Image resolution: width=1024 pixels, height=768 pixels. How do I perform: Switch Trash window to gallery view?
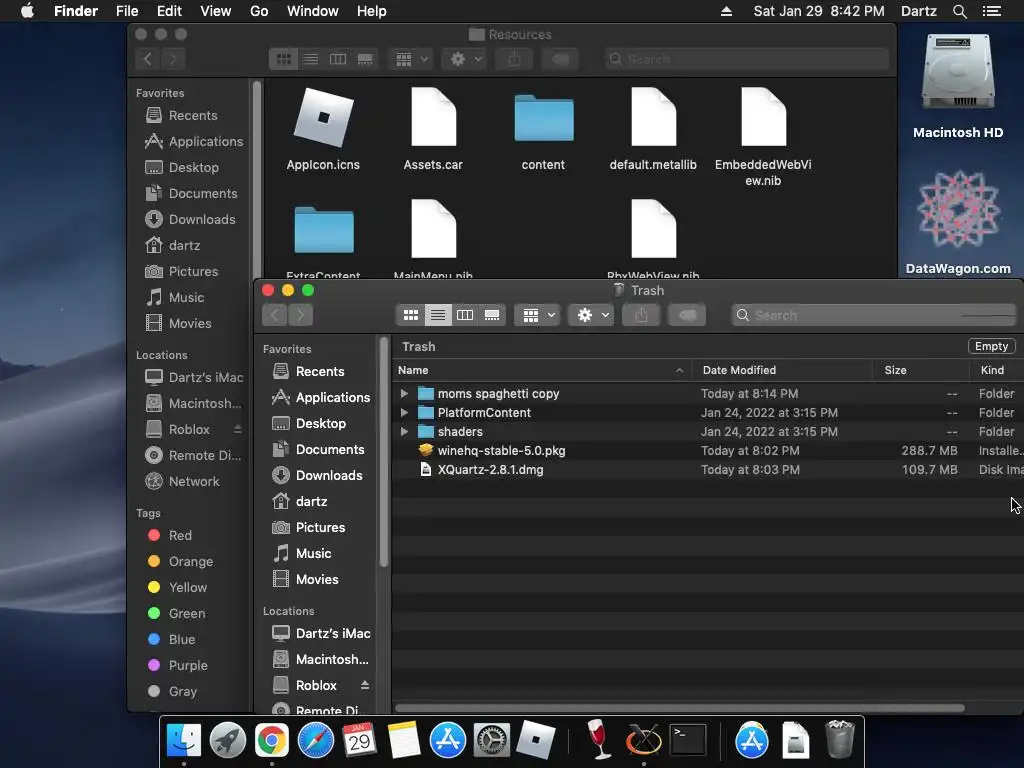tap(492, 315)
